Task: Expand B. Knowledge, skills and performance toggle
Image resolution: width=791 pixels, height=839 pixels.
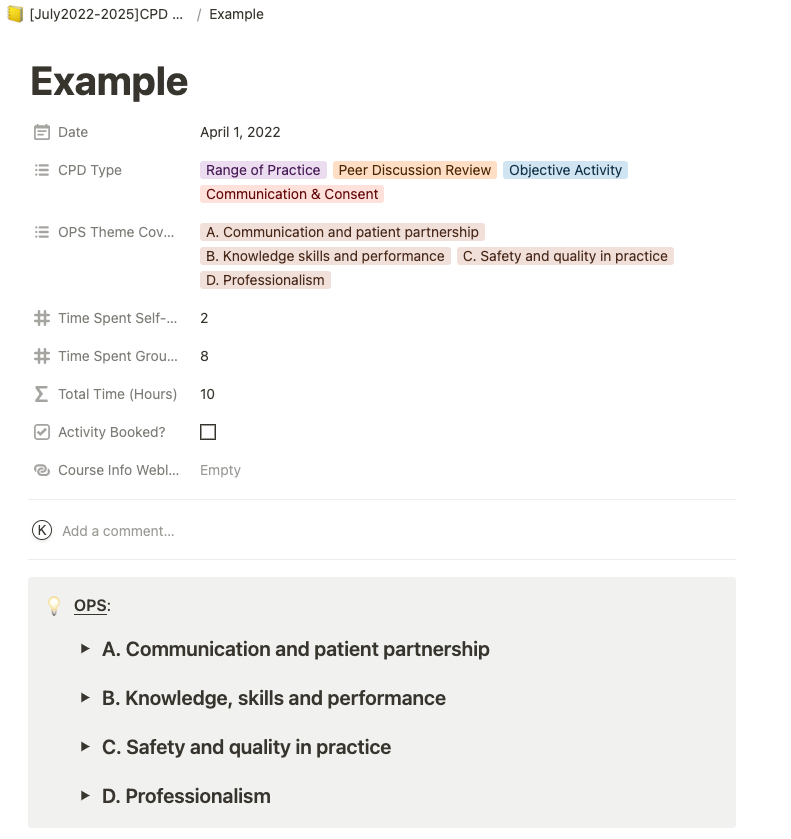Action: 85,698
